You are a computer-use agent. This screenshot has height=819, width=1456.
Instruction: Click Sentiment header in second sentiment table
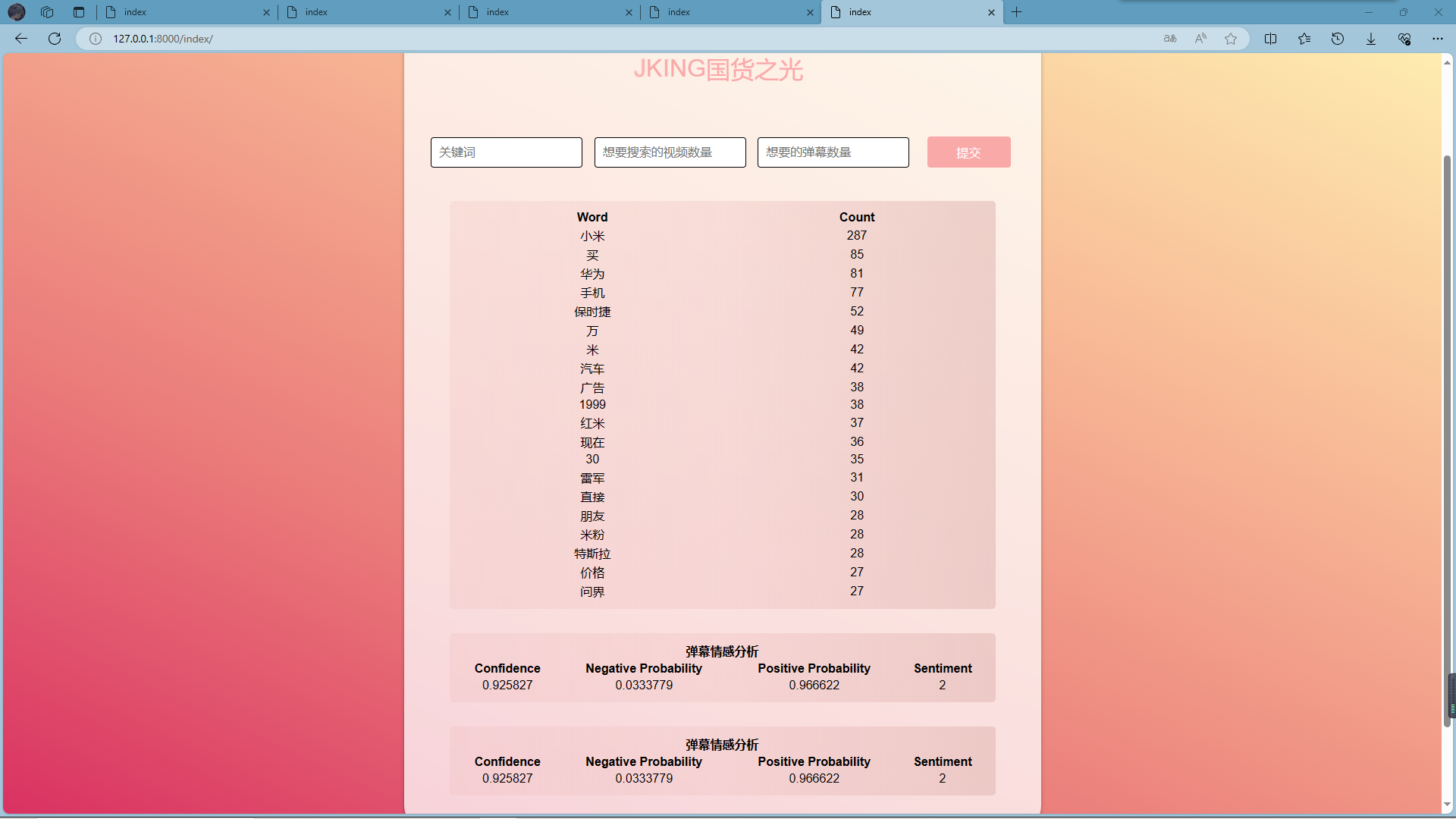click(943, 761)
